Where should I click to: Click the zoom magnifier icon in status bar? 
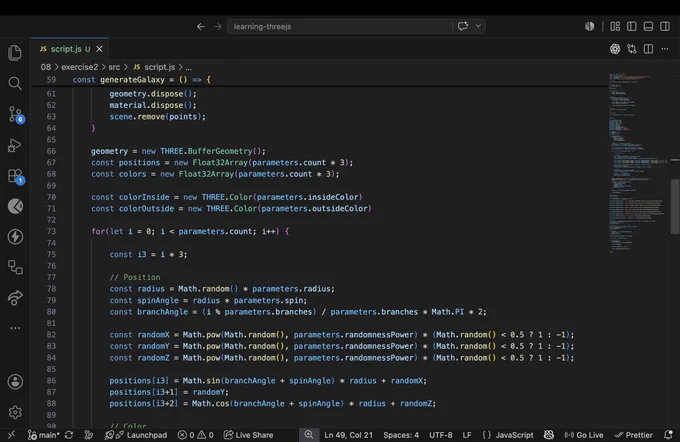point(308,435)
